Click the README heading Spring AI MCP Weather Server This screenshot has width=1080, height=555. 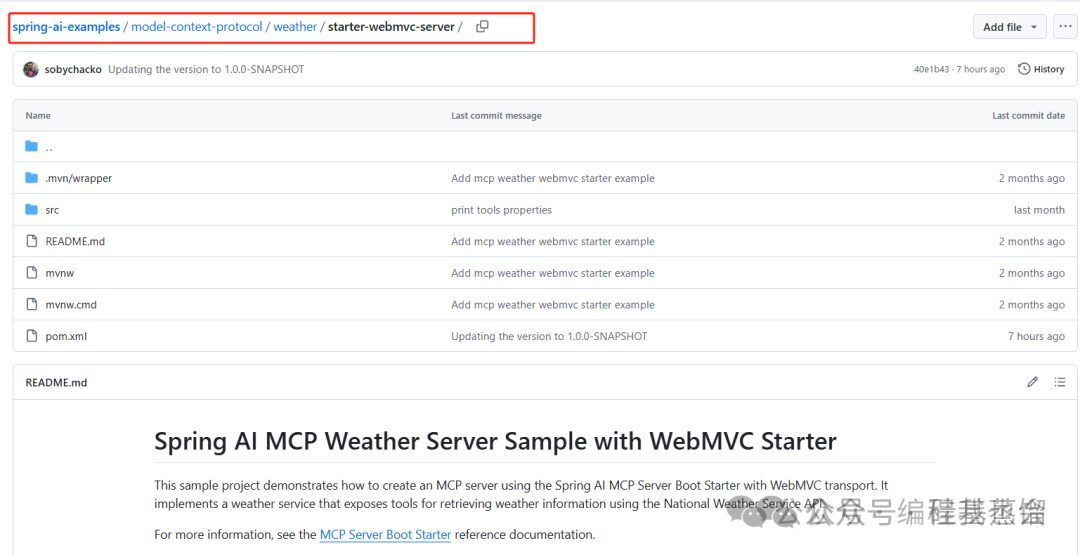pyautogui.click(x=495, y=441)
